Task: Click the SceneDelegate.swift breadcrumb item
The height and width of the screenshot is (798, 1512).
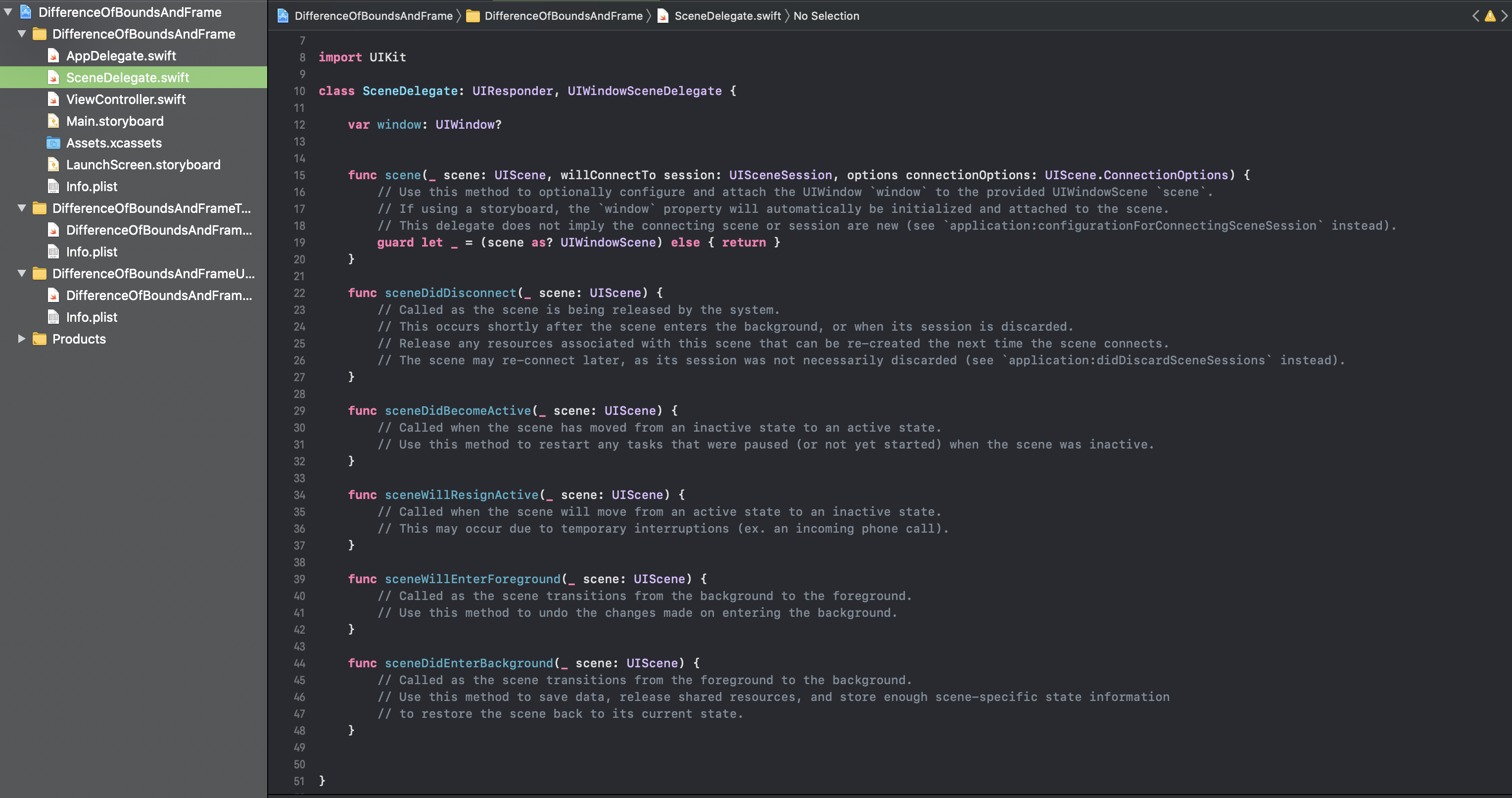Action: click(x=727, y=16)
